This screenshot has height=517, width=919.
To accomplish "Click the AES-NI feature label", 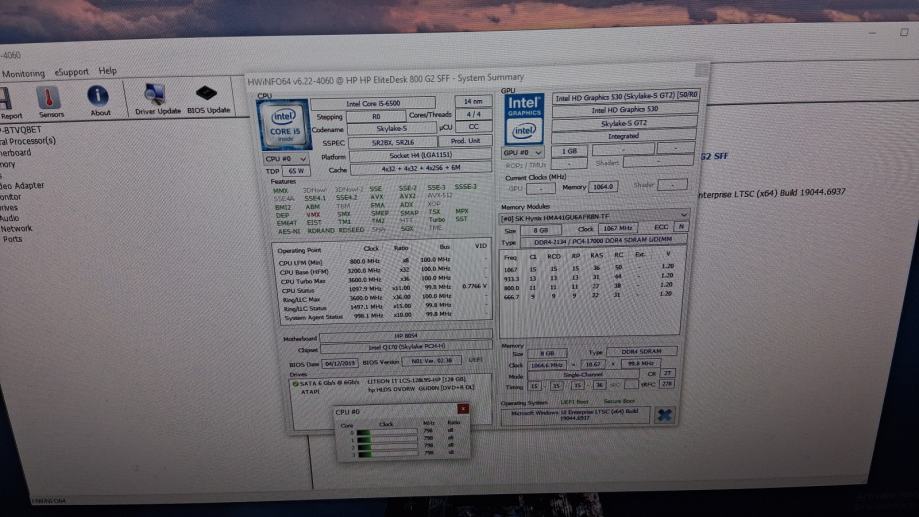I will (289, 232).
